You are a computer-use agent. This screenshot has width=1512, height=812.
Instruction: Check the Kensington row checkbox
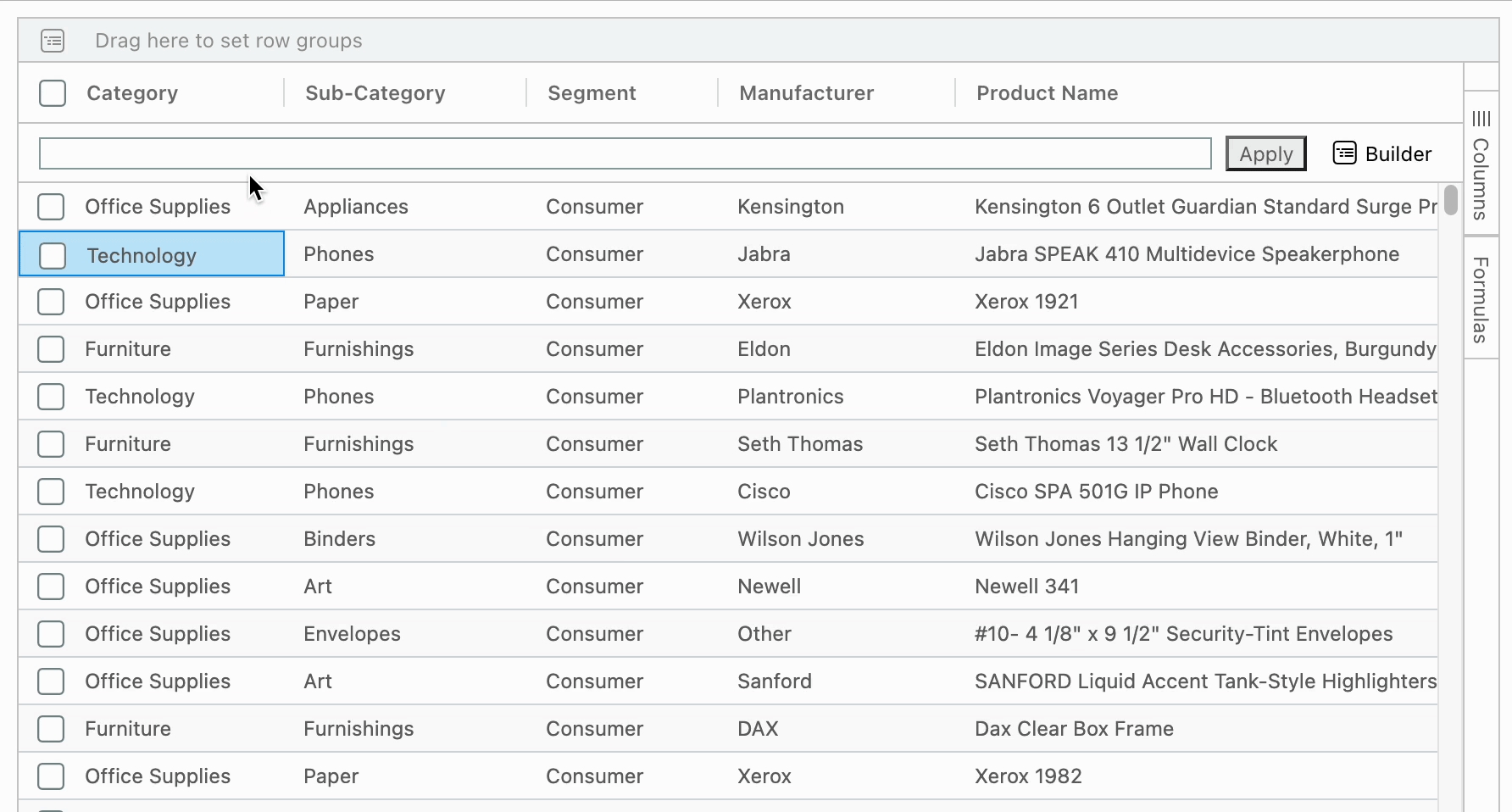pos(51,207)
